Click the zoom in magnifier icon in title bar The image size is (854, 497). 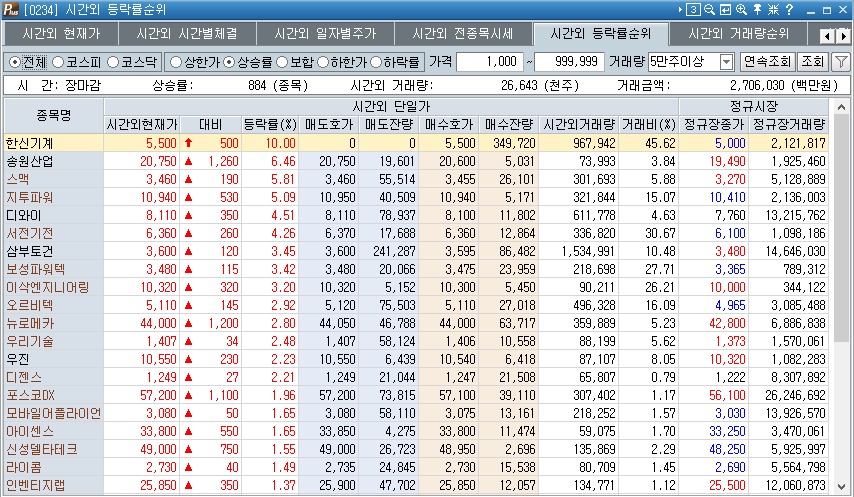(x=741, y=9)
